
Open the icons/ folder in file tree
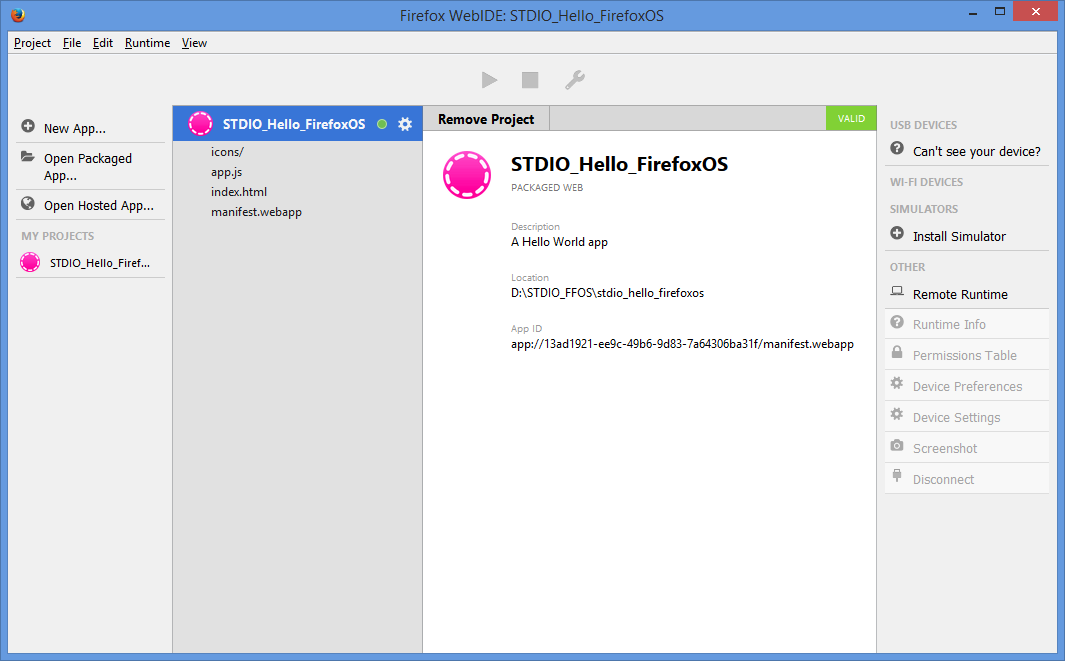click(x=227, y=152)
